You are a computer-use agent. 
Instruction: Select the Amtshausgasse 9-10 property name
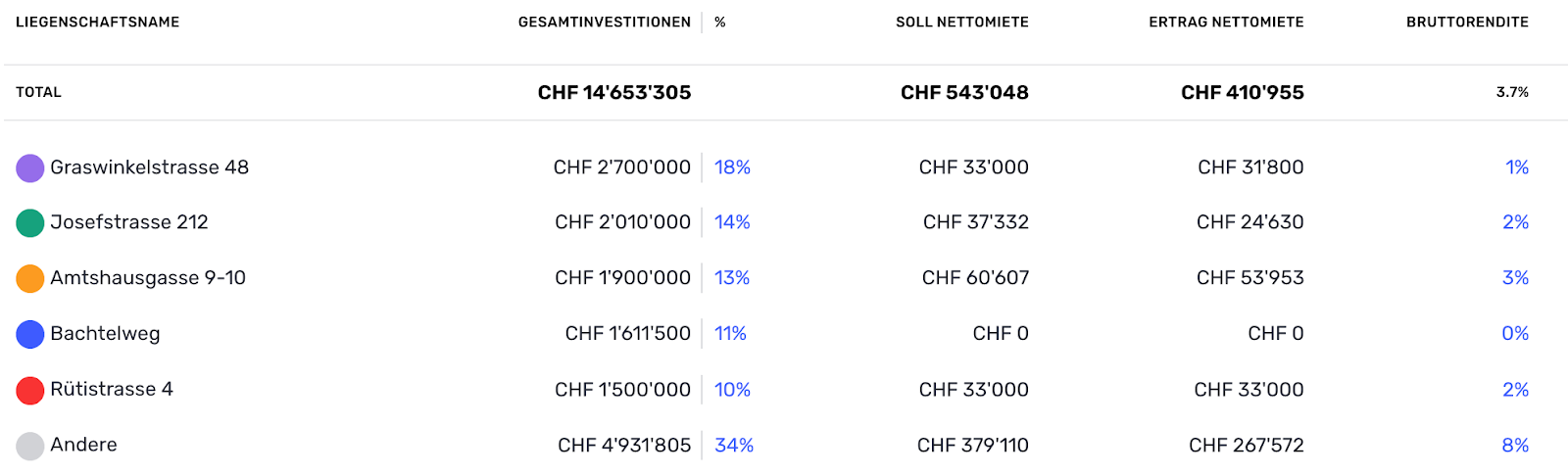click(148, 278)
